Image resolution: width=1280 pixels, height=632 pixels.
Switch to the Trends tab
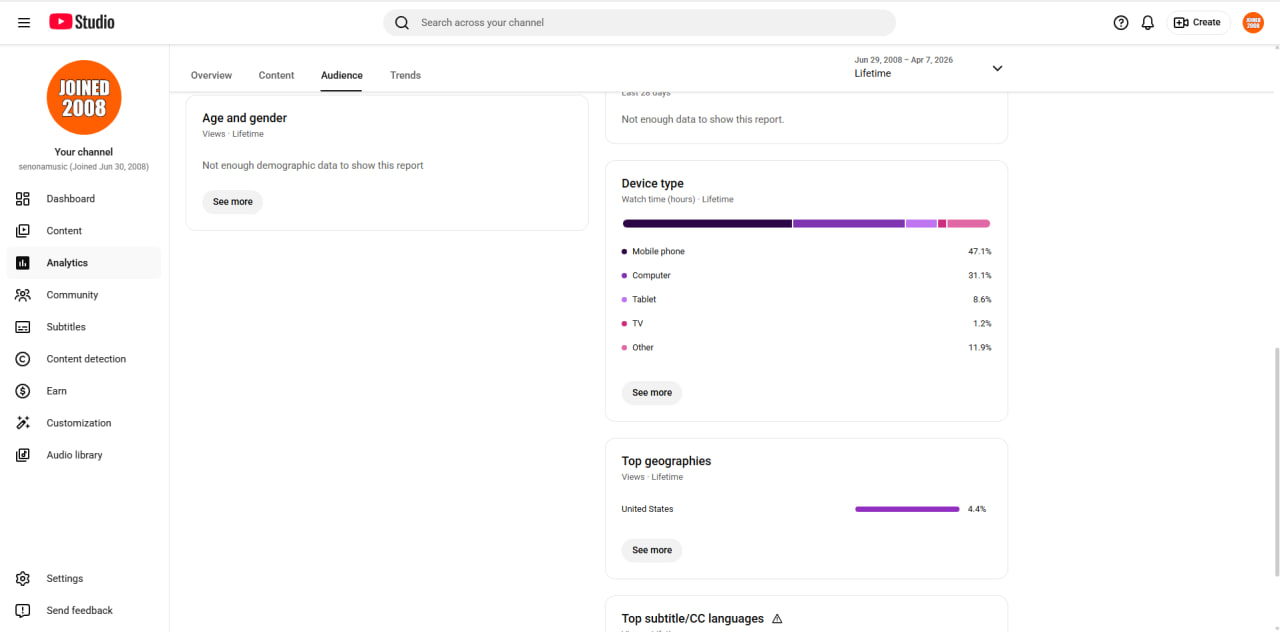click(x=405, y=76)
